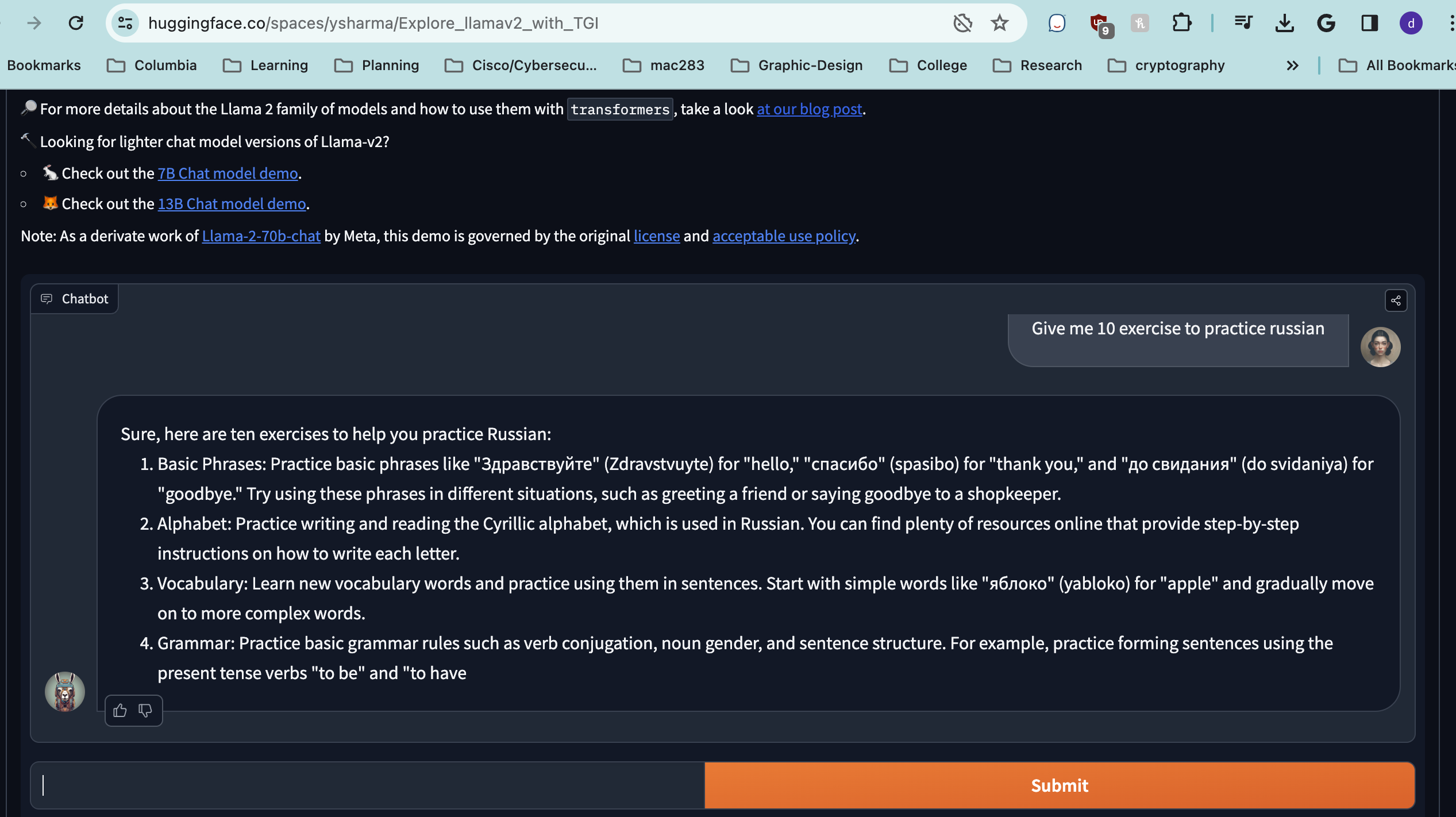This screenshot has width=1456, height=817.
Task: Open the mac283 bookmarks folder
Action: tap(664, 65)
